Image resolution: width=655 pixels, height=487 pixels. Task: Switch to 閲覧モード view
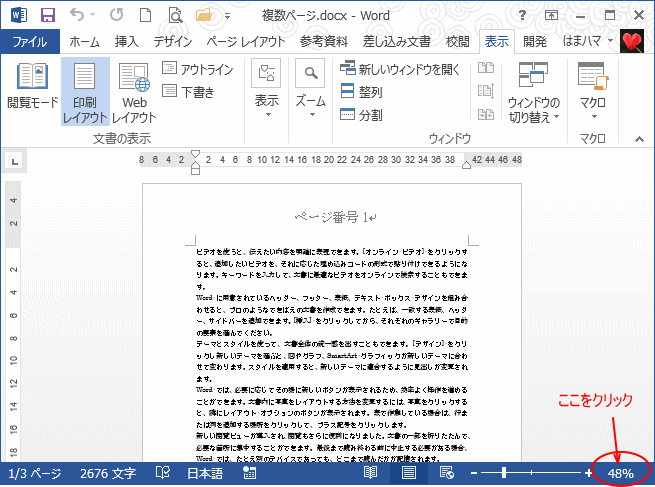pos(33,86)
